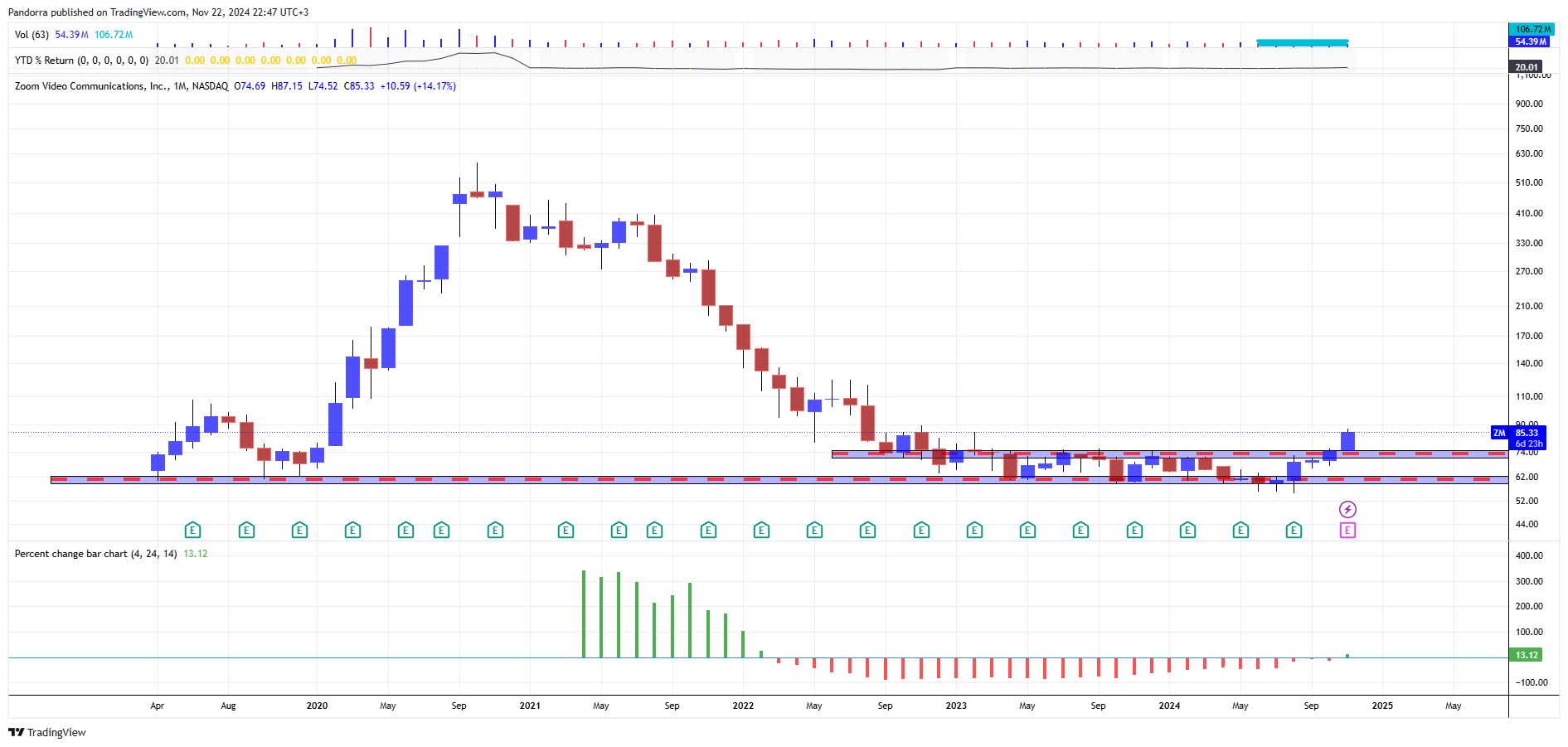This screenshot has width=1568, height=747.
Task: Click the August 2024 earnings E marker
Action: click(x=1294, y=530)
